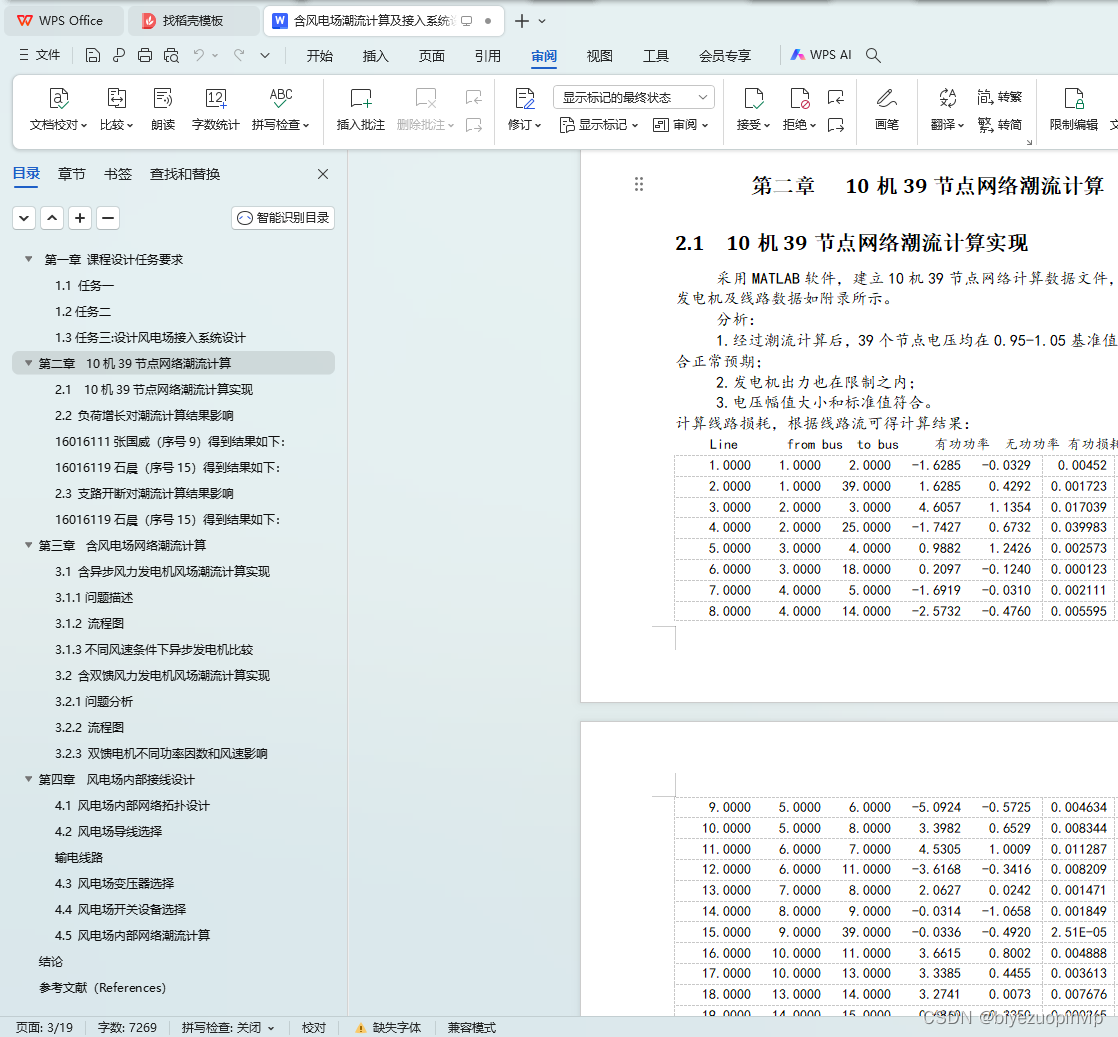Click the 页面: 3/19 page indicator

(44, 1027)
